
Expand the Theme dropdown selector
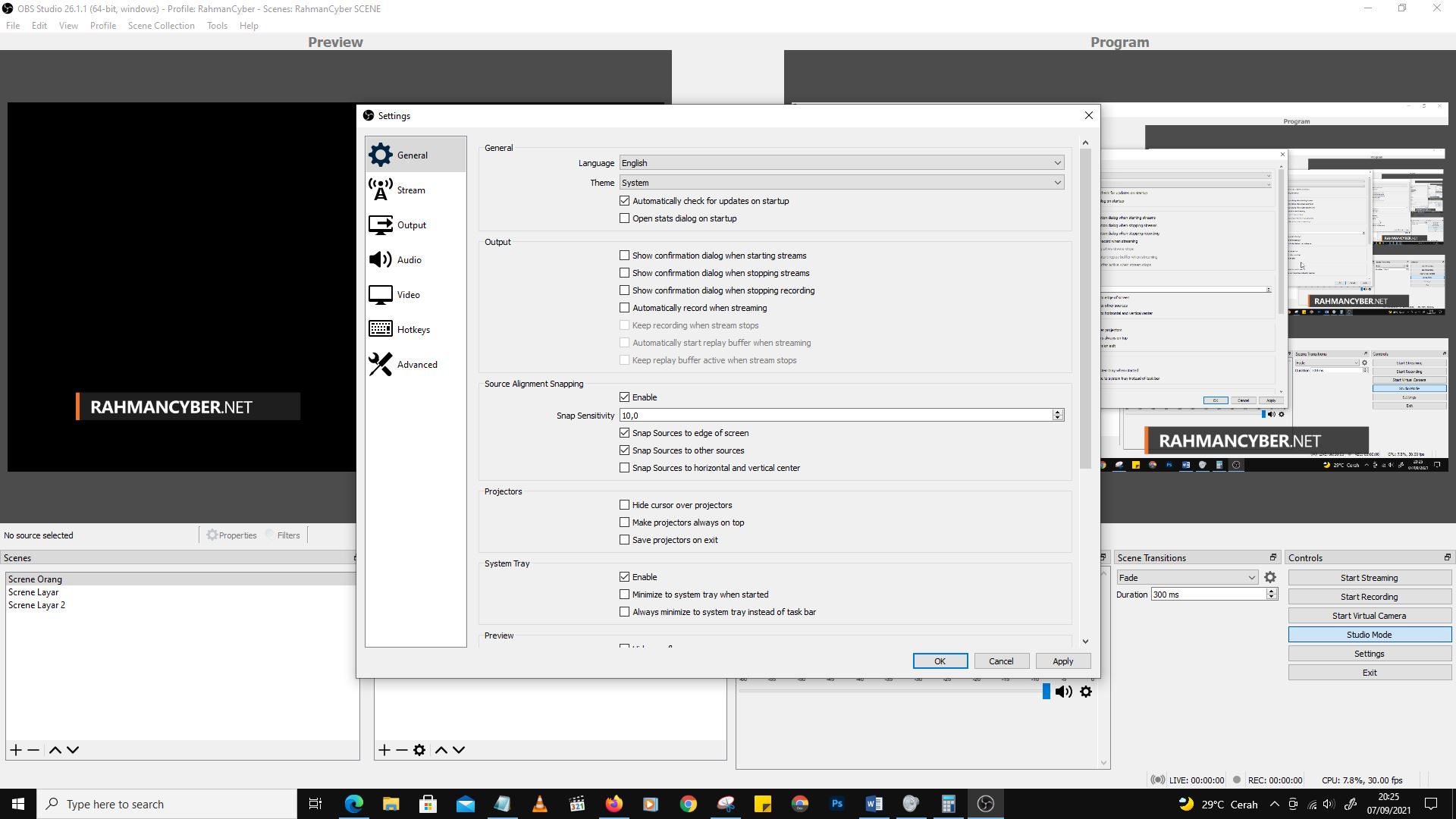pos(1056,183)
